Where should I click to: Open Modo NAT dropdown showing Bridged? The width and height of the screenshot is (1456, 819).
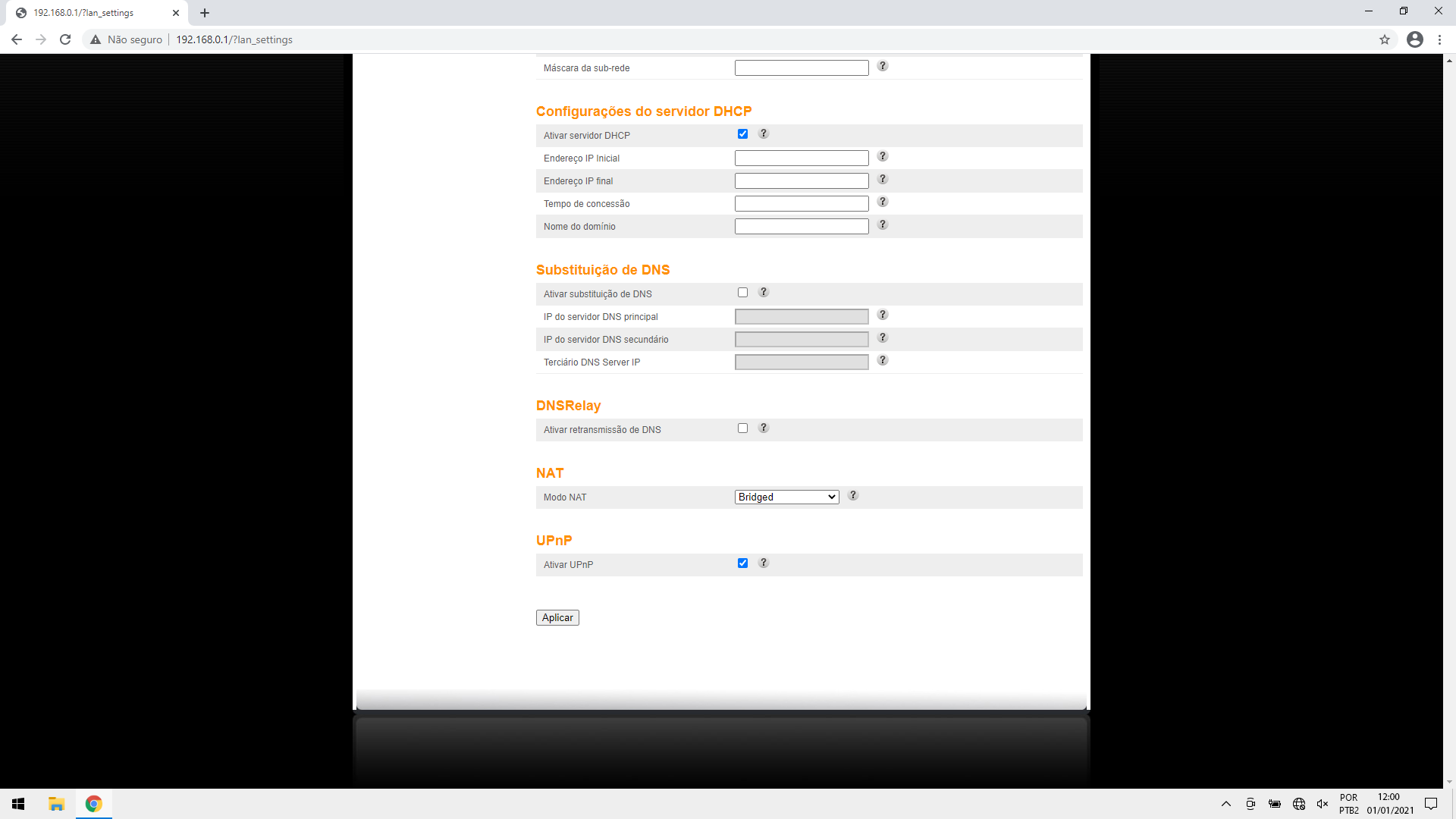click(x=786, y=497)
